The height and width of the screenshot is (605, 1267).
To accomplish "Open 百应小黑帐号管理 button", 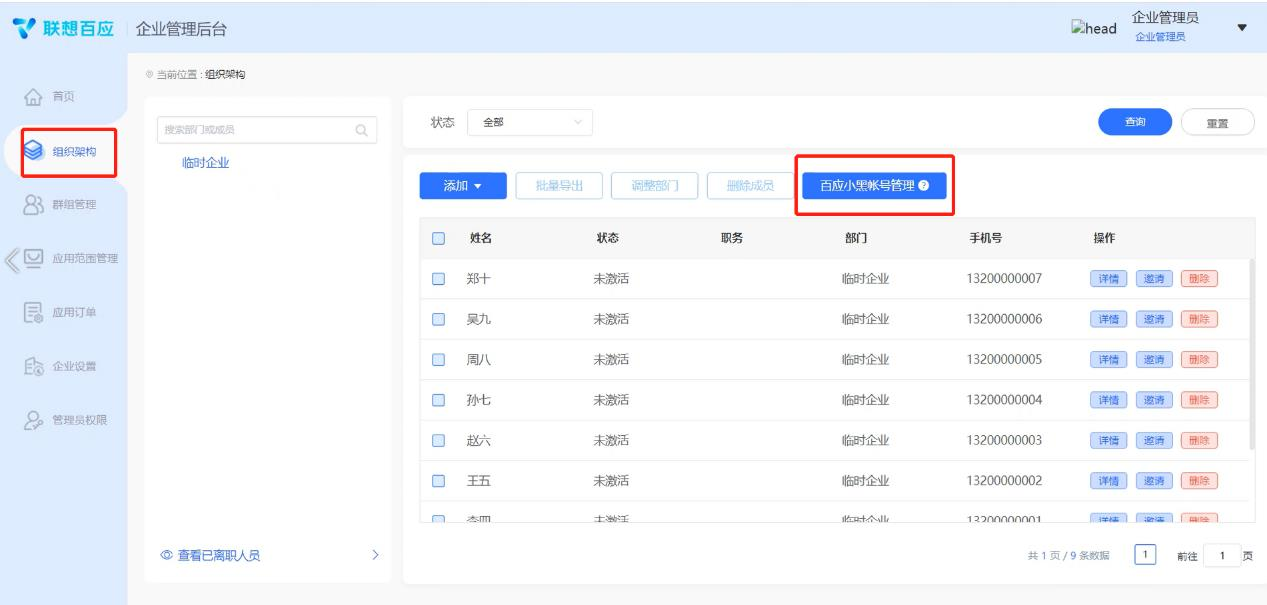I will click(x=874, y=186).
